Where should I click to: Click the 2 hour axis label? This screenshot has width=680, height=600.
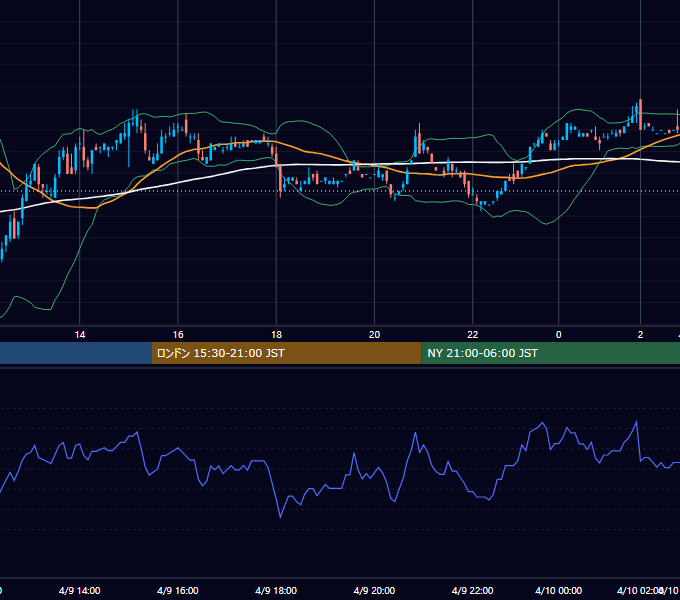pyautogui.click(x=641, y=335)
